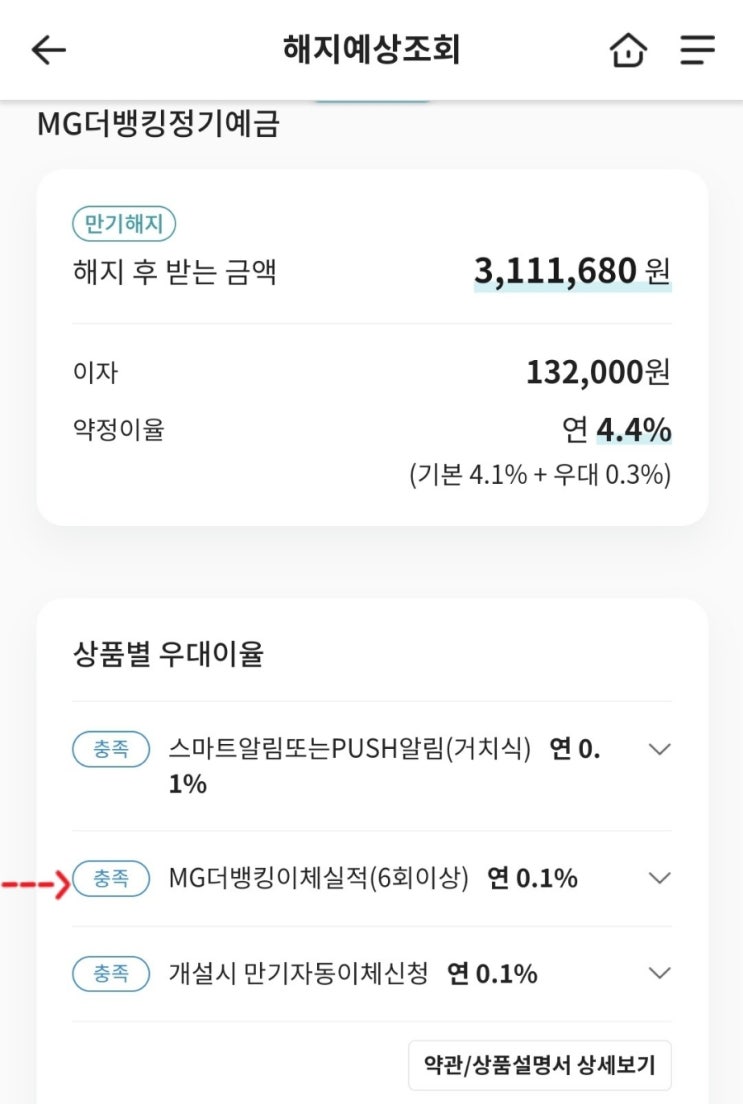Tap the 해지예상조회 page title
Image resolution: width=743 pixels, height=1104 pixels.
371,50
